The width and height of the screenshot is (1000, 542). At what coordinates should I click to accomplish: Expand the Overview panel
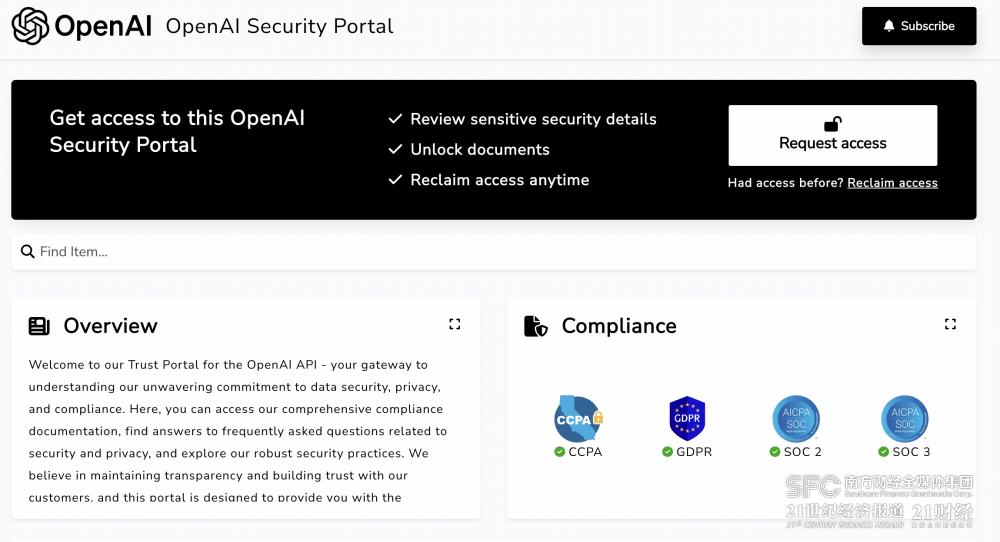coord(455,324)
